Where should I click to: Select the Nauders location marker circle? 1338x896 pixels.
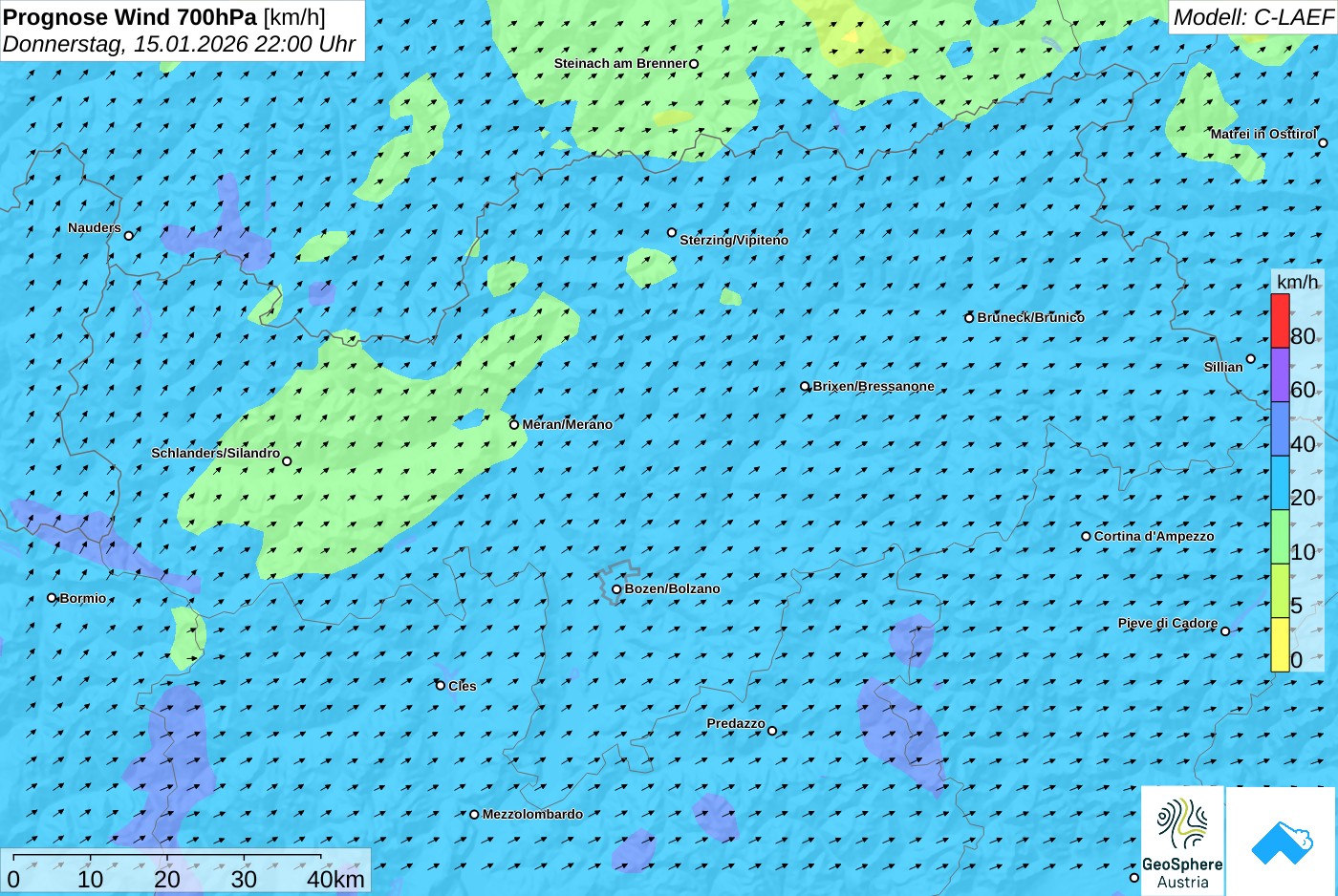click(129, 235)
